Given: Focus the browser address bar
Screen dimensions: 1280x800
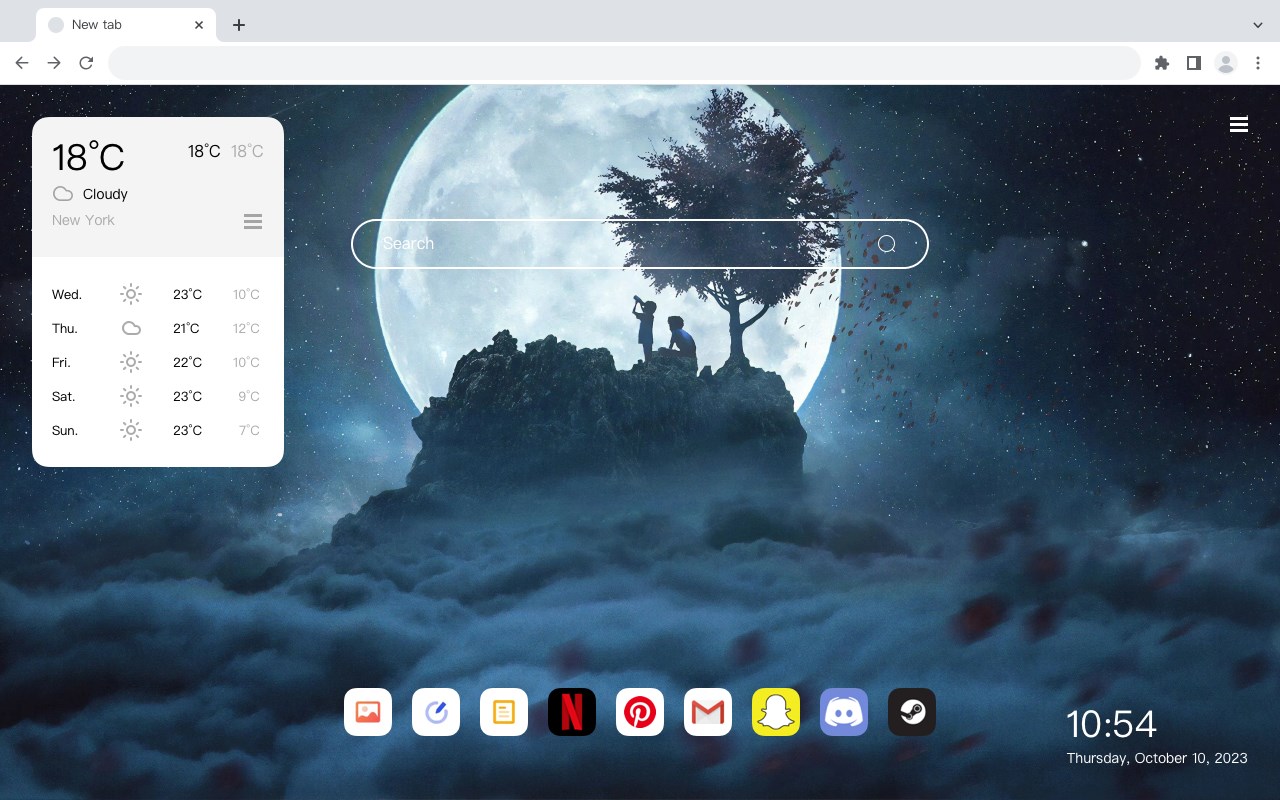Looking at the screenshot, I should [624, 63].
